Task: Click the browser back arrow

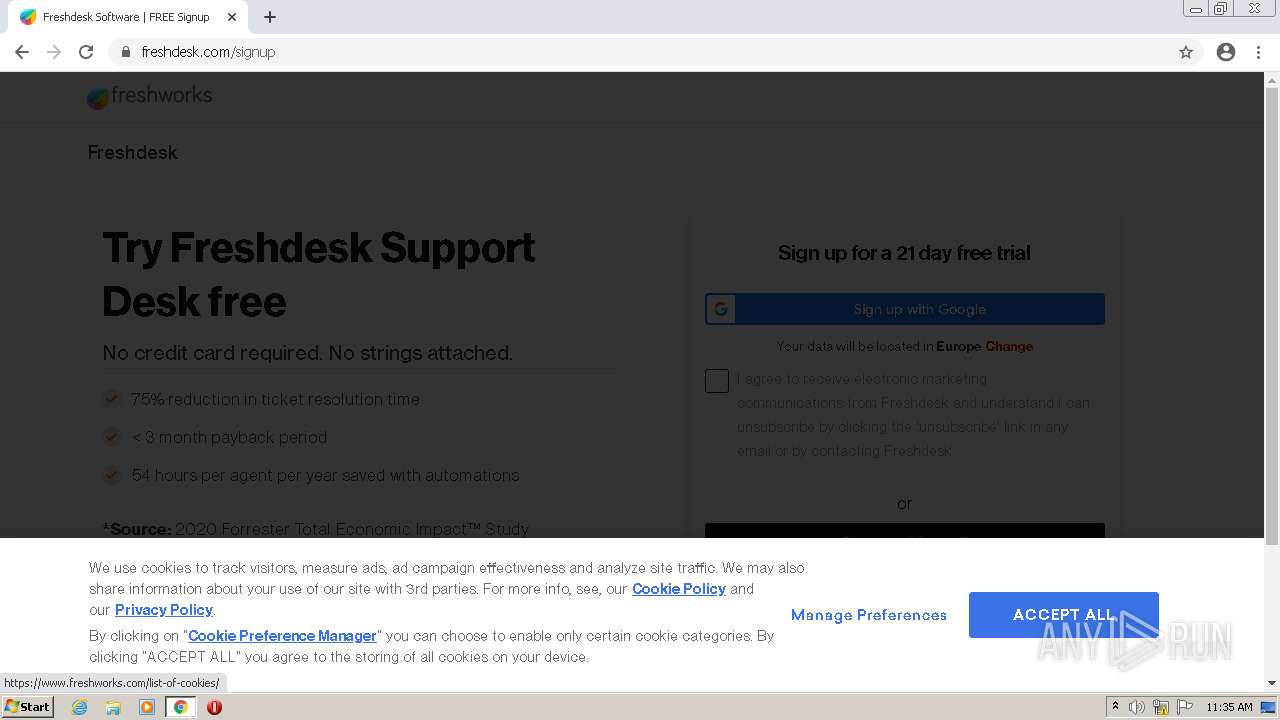Action: click(22, 52)
